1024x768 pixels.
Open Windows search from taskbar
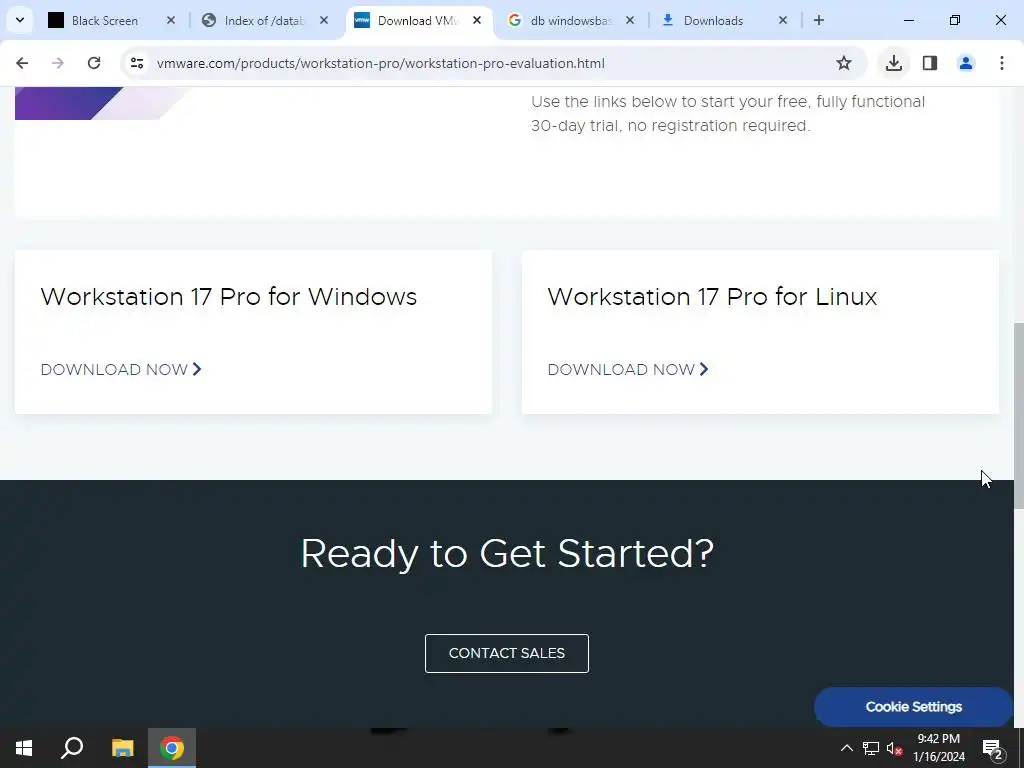(x=72, y=748)
